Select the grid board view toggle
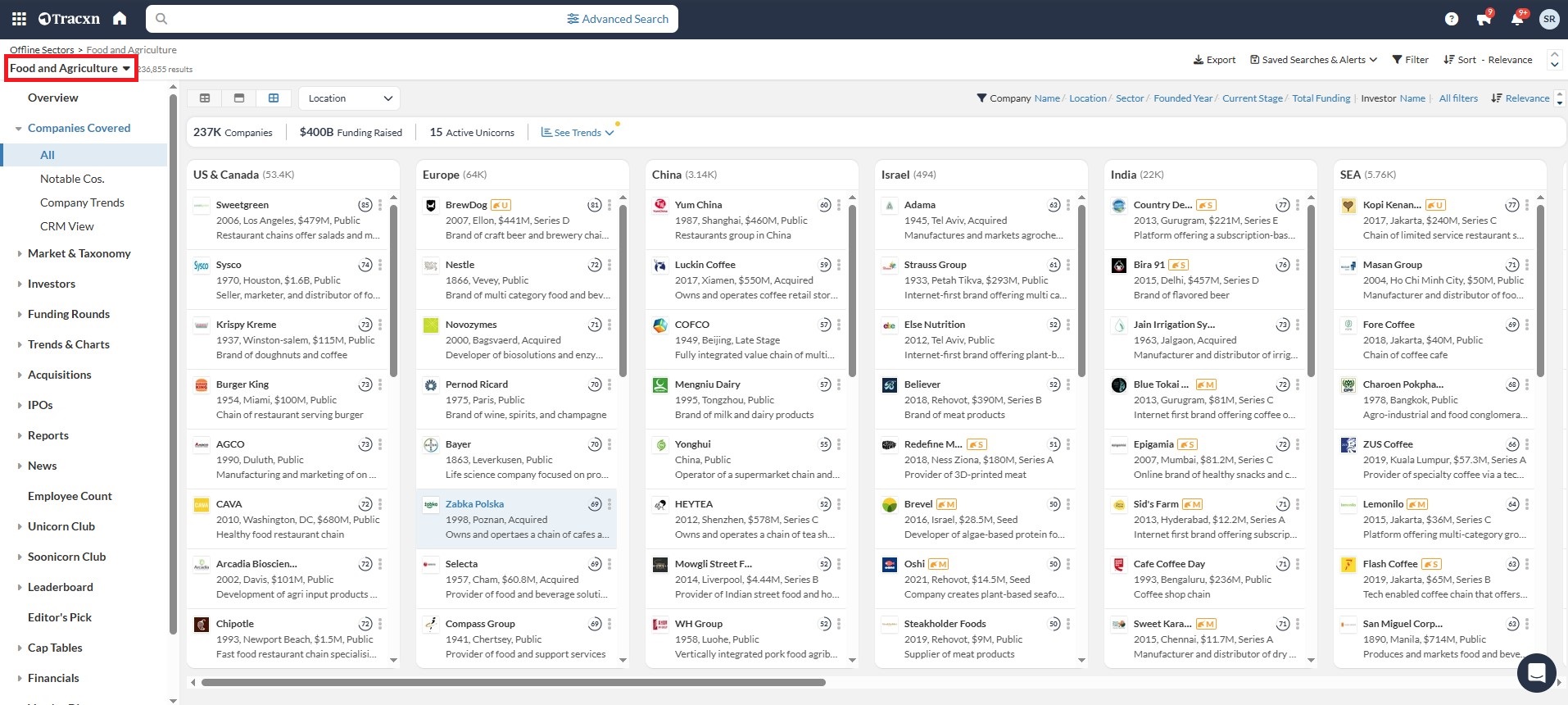 pos(274,98)
